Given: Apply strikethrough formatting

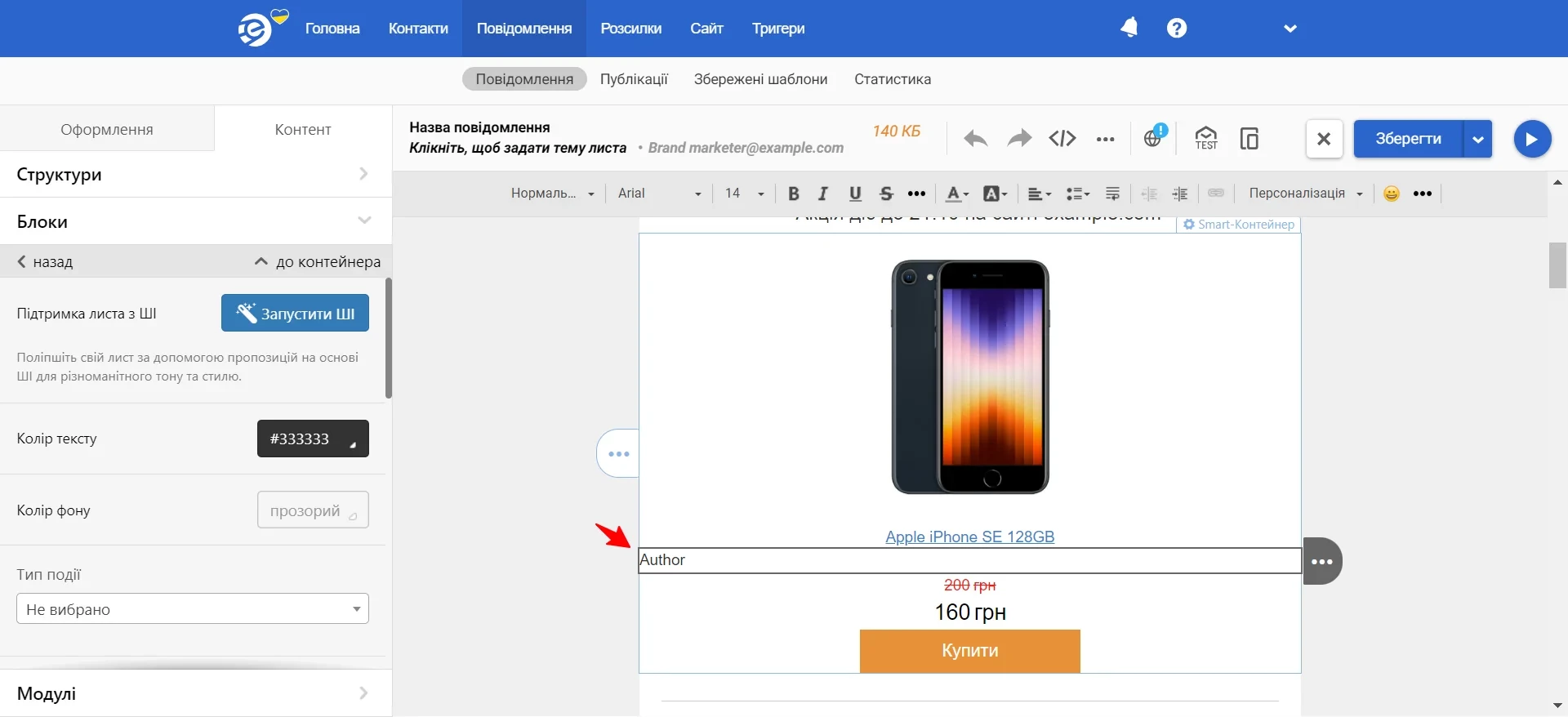Looking at the screenshot, I should point(886,194).
